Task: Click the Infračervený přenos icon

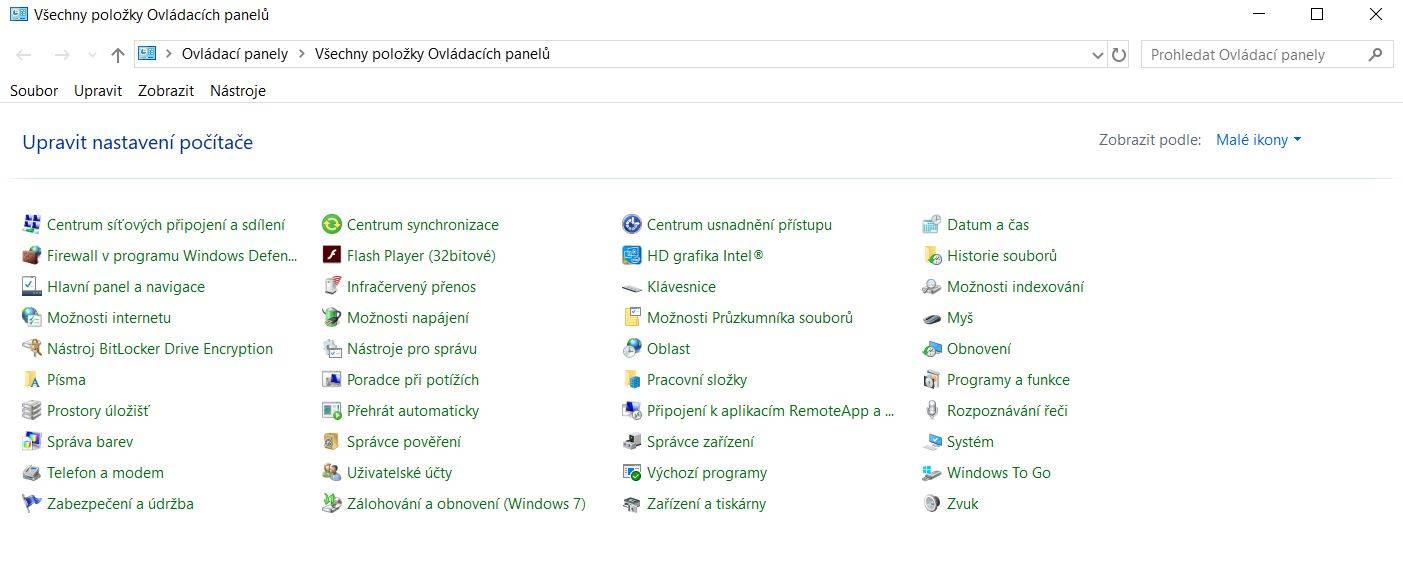Action: pyautogui.click(x=331, y=287)
